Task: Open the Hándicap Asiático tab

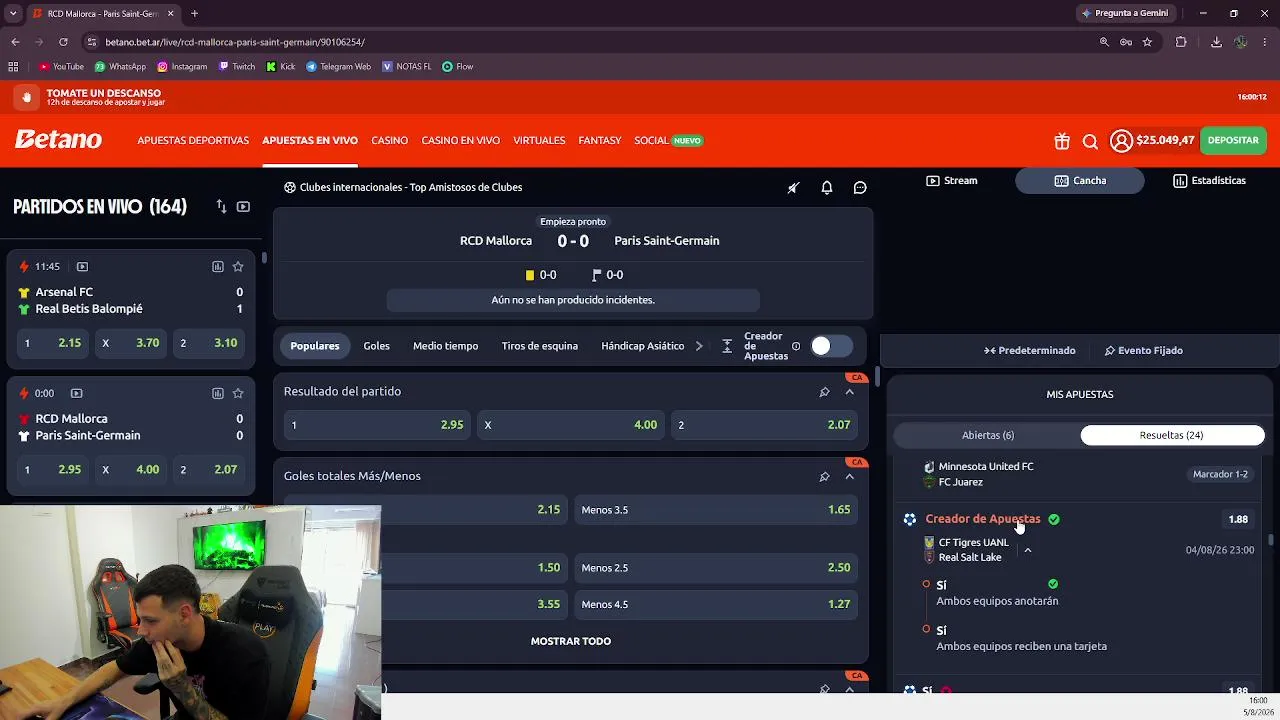Action: pos(643,346)
